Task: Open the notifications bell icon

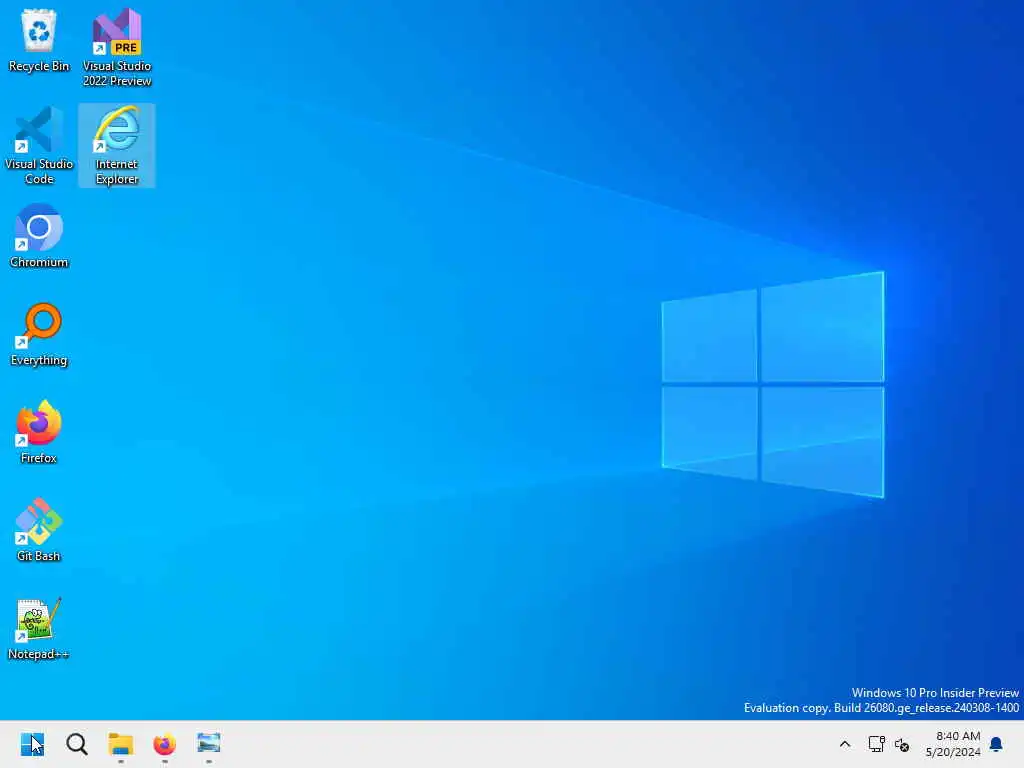Action: (x=996, y=744)
